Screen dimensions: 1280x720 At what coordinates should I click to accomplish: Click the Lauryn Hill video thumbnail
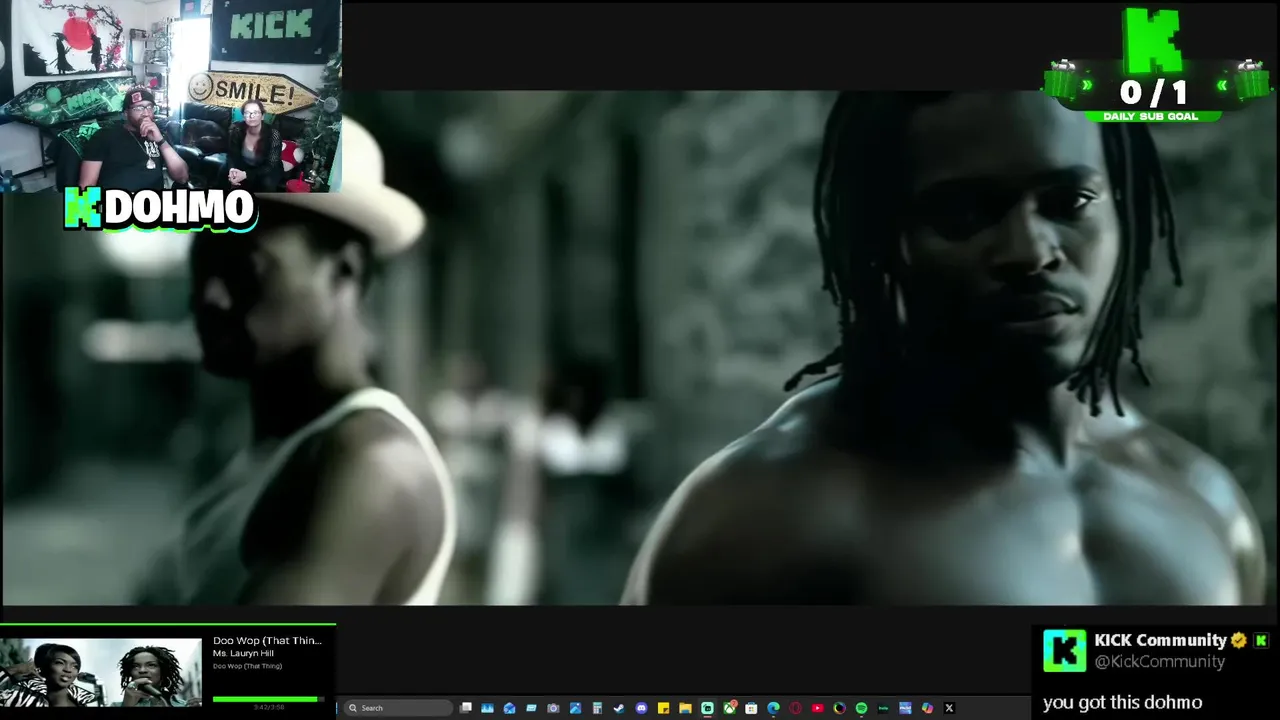(x=101, y=673)
